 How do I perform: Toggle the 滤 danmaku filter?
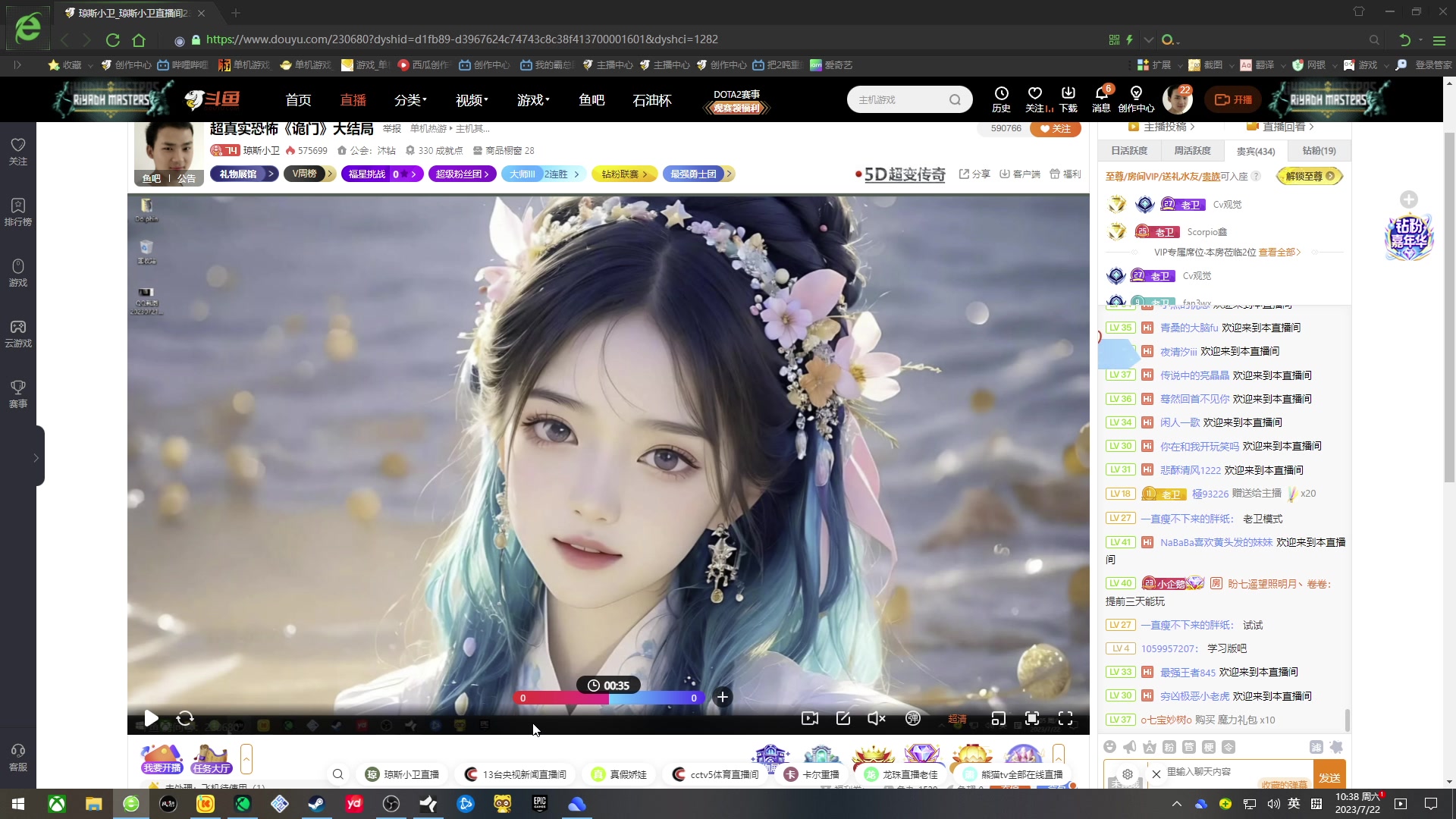coord(1317,747)
